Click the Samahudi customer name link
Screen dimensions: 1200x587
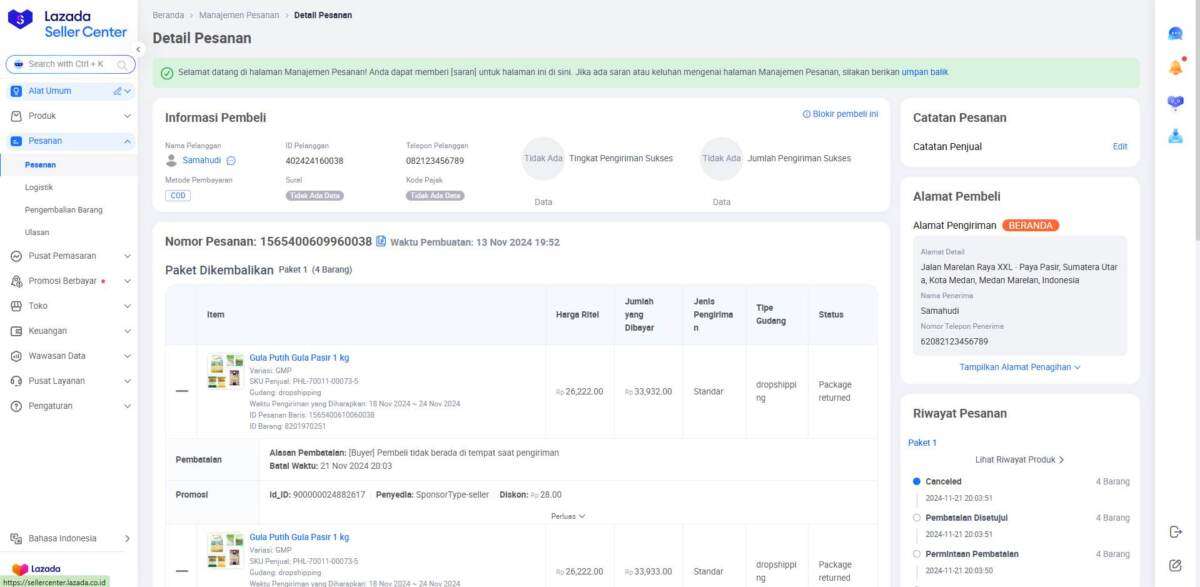coord(202,160)
